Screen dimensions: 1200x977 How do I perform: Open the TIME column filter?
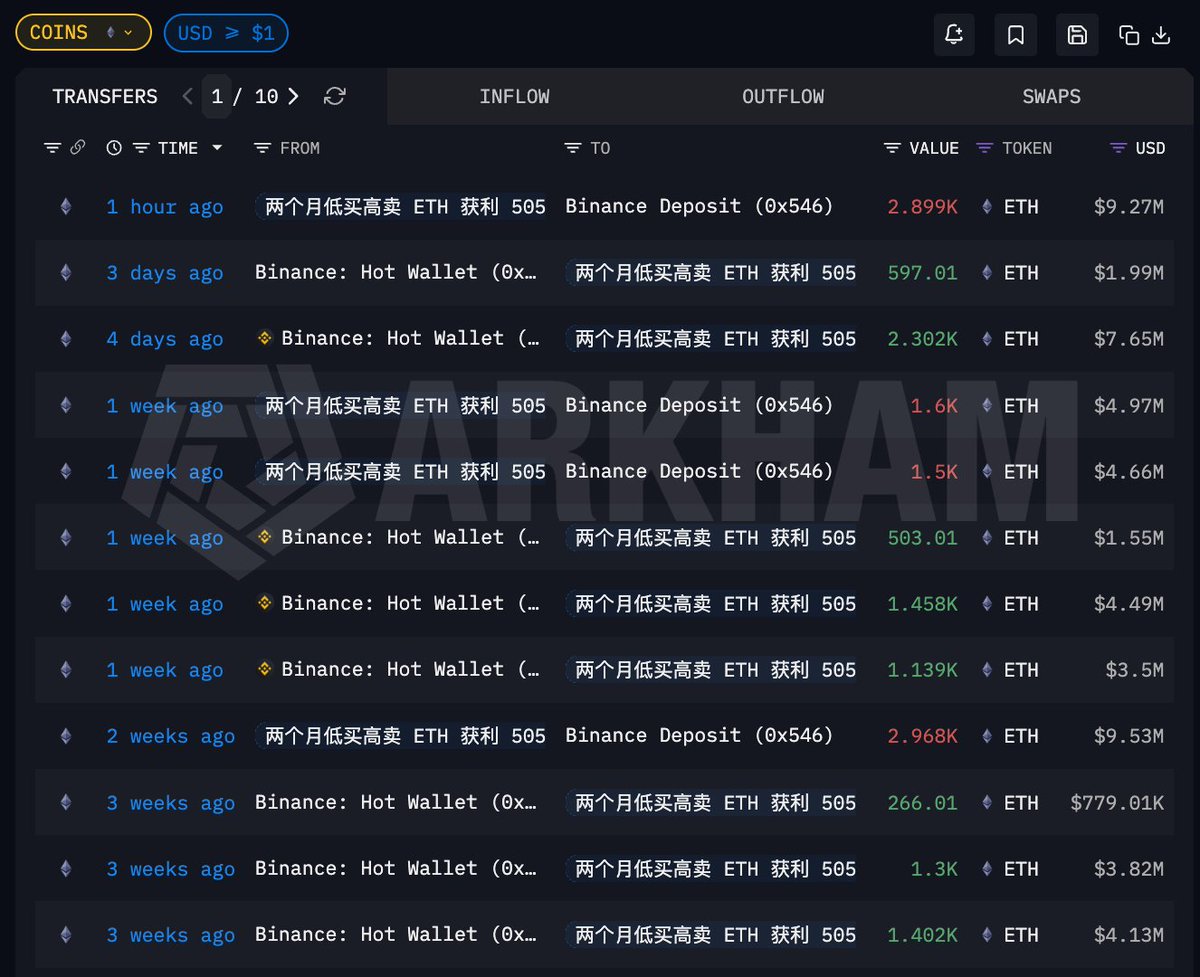click(x=142, y=148)
